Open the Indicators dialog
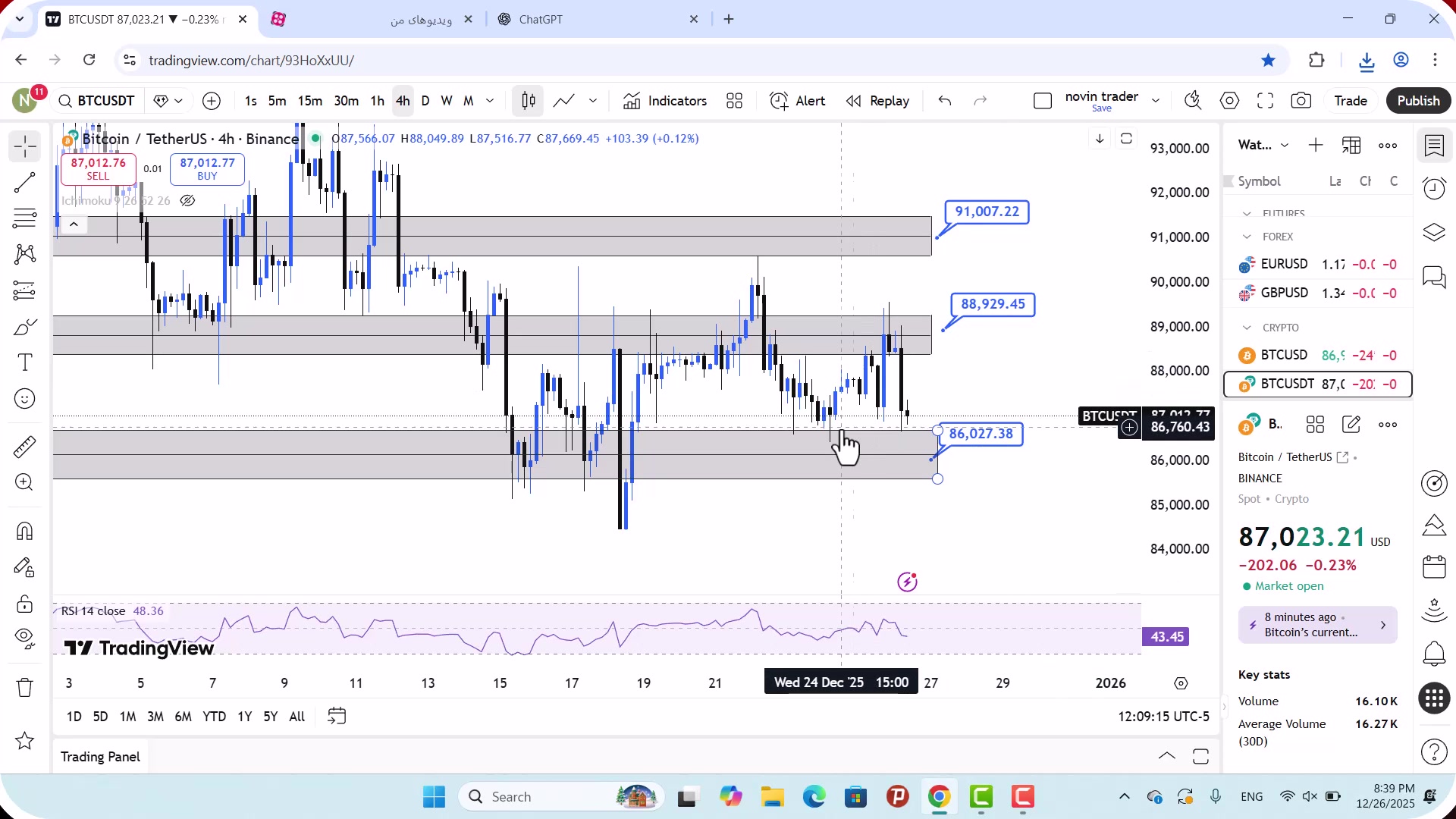This screenshot has width=1456, height=819. pos(665,101)
